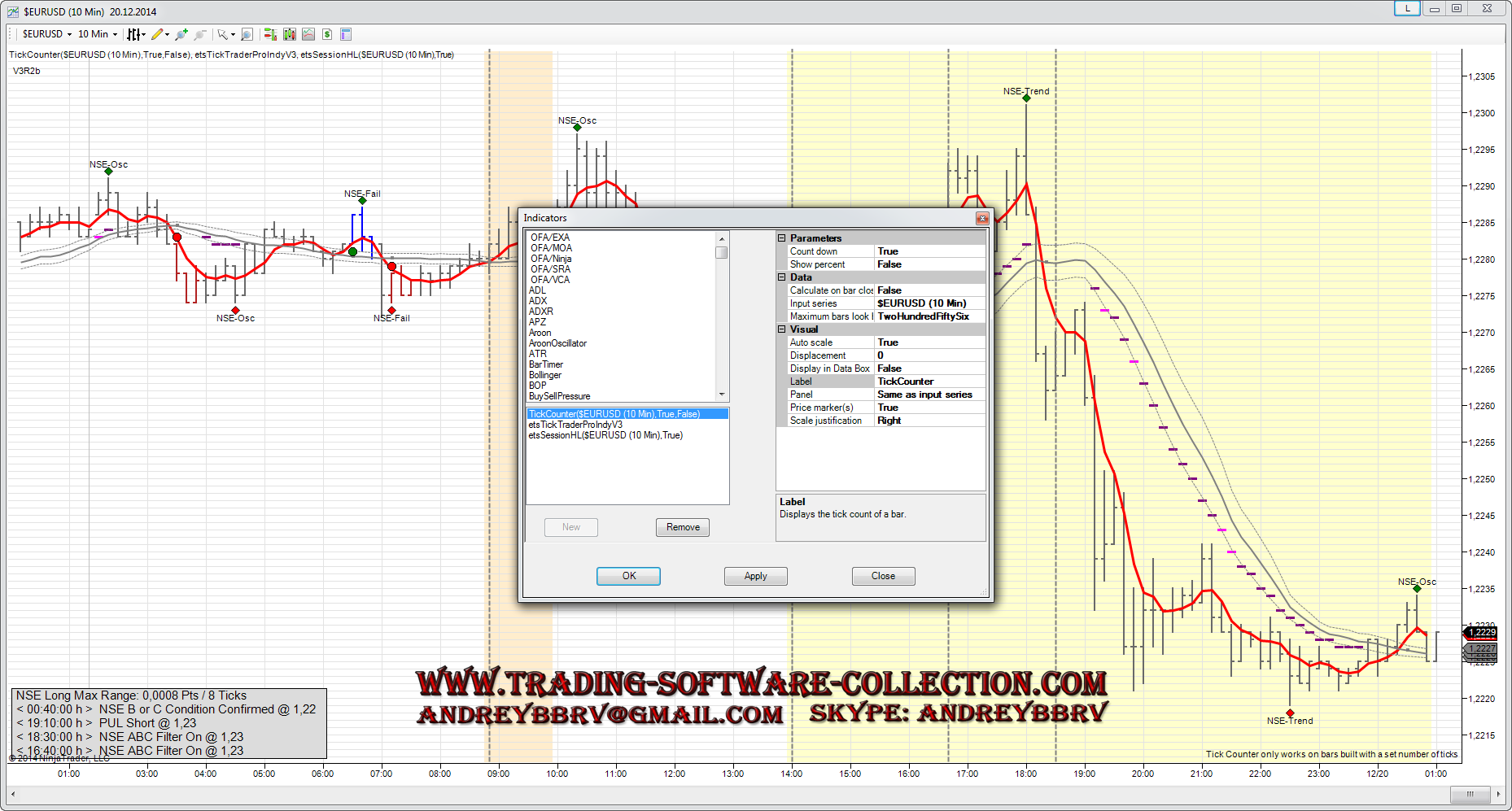Select Bollinger in the indicator list
The height and width of the screenshot is (811, 1512).
pos(545,375)
